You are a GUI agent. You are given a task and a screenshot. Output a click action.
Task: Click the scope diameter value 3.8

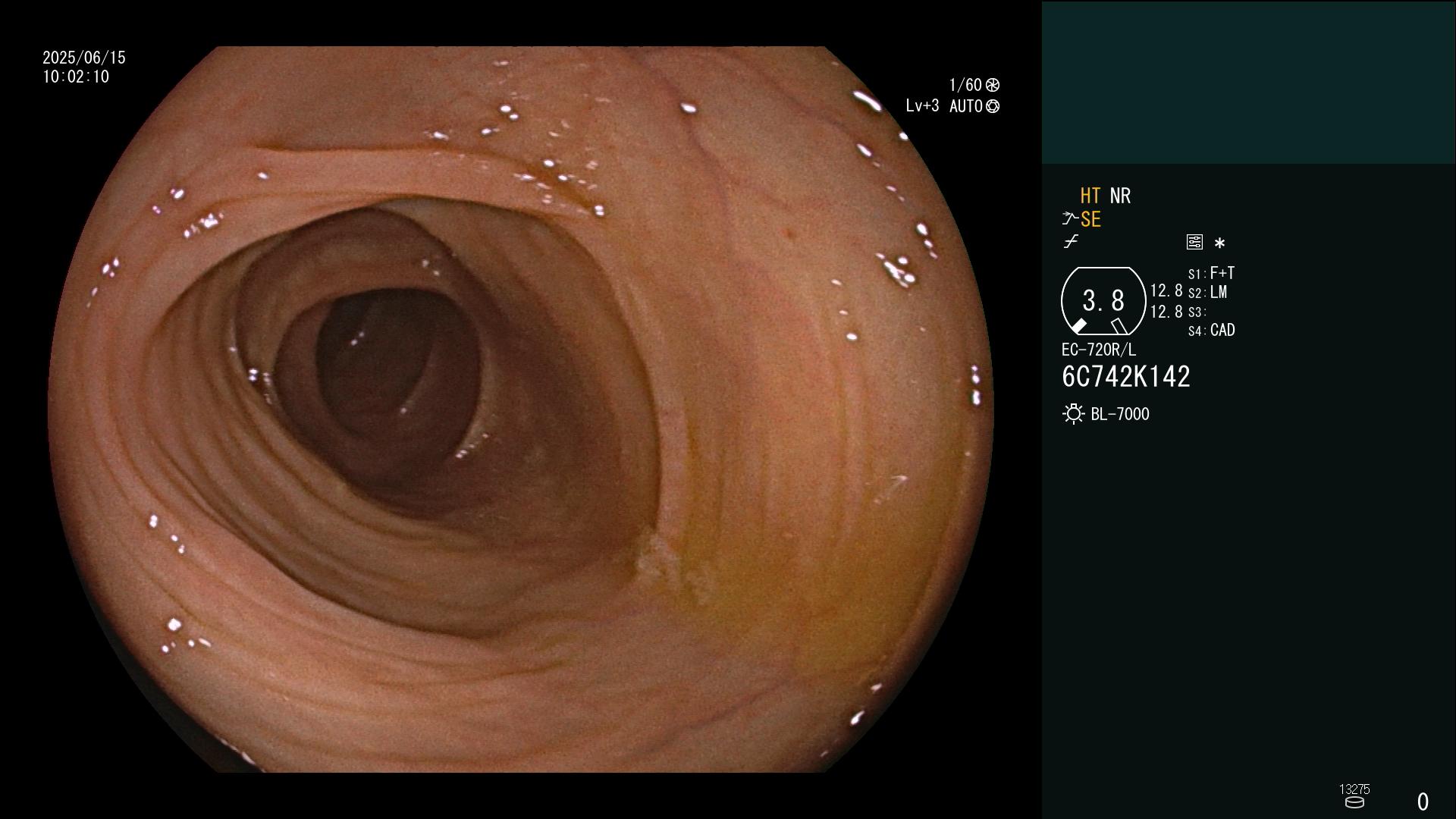[x=1103, y=300]
